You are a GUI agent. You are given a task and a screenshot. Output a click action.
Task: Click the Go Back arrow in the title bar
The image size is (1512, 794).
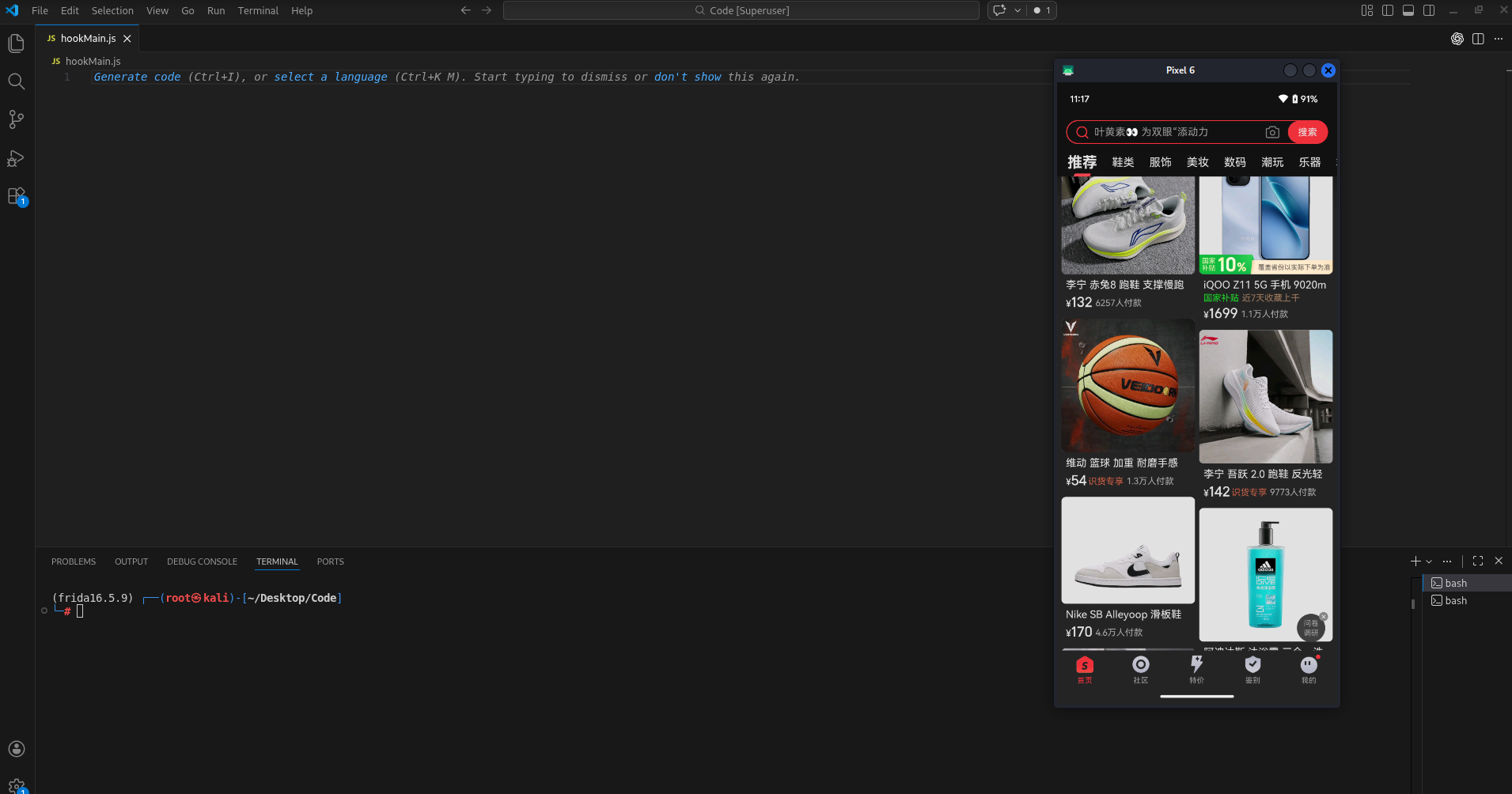click(x=465, y=10)
